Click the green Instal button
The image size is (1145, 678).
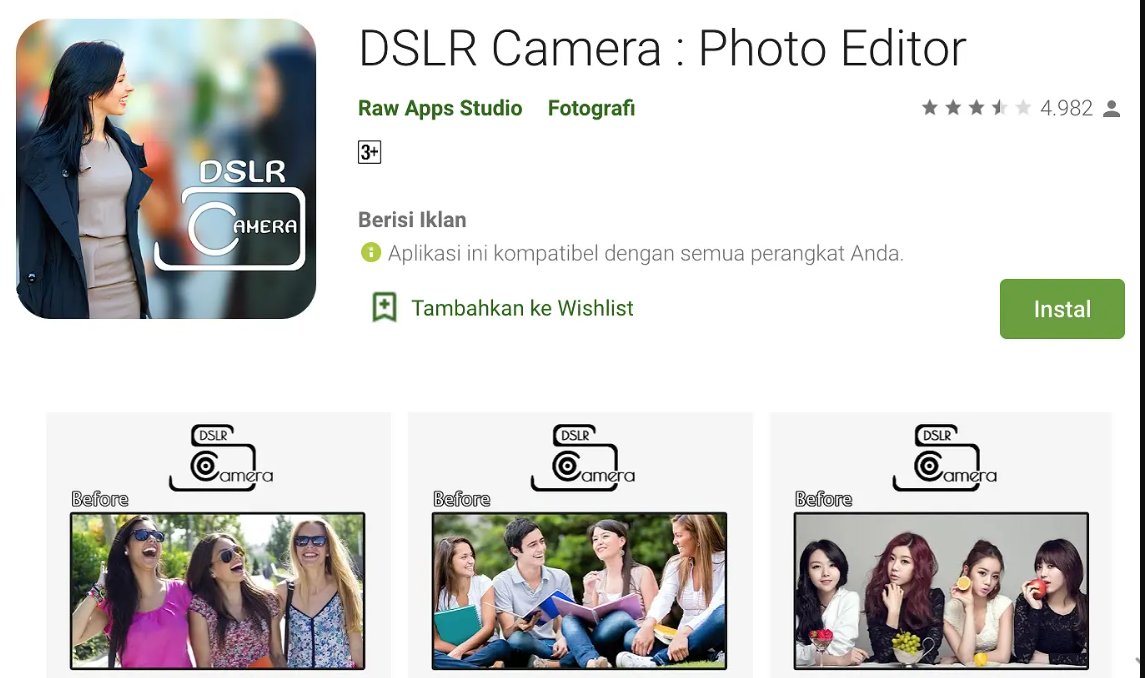[1062, 308]
